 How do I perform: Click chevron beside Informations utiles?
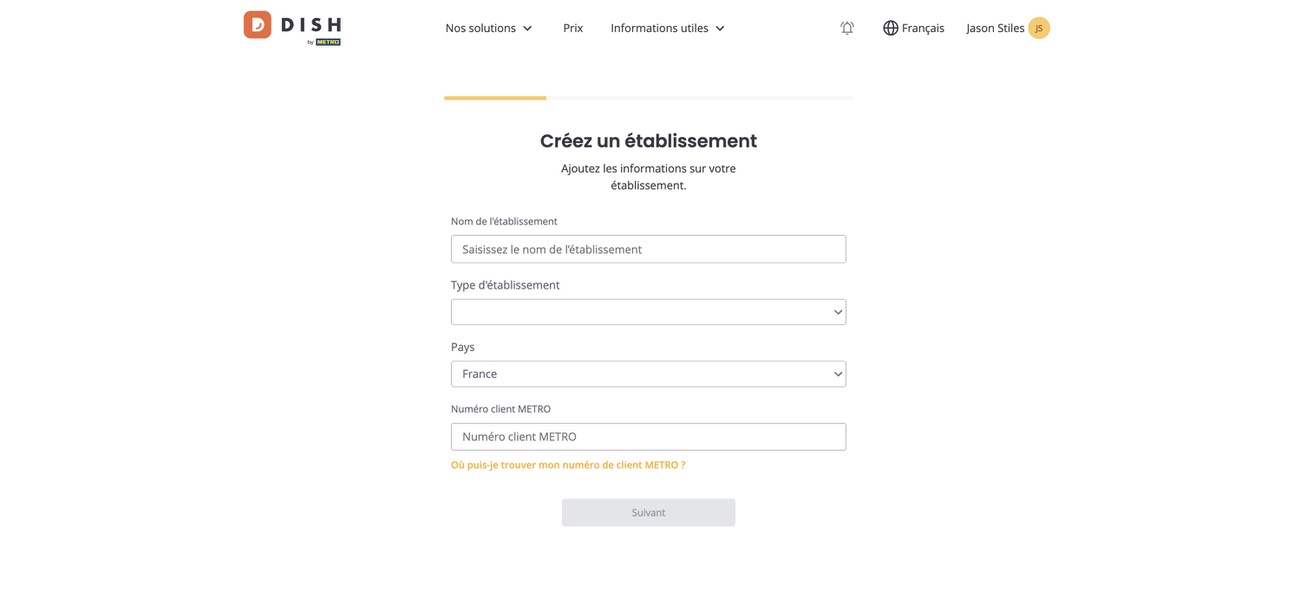pos(720,29)
